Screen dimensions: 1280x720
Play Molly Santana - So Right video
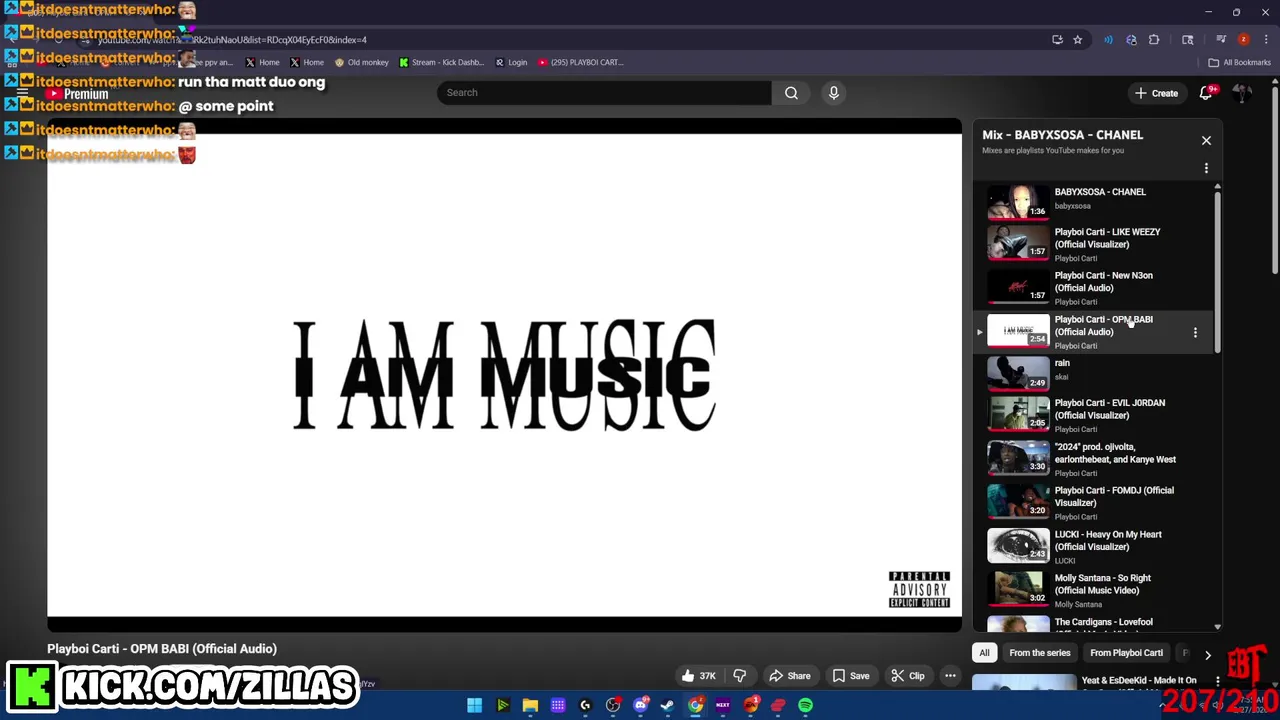pyautogui.click(x=1092, y=590)
